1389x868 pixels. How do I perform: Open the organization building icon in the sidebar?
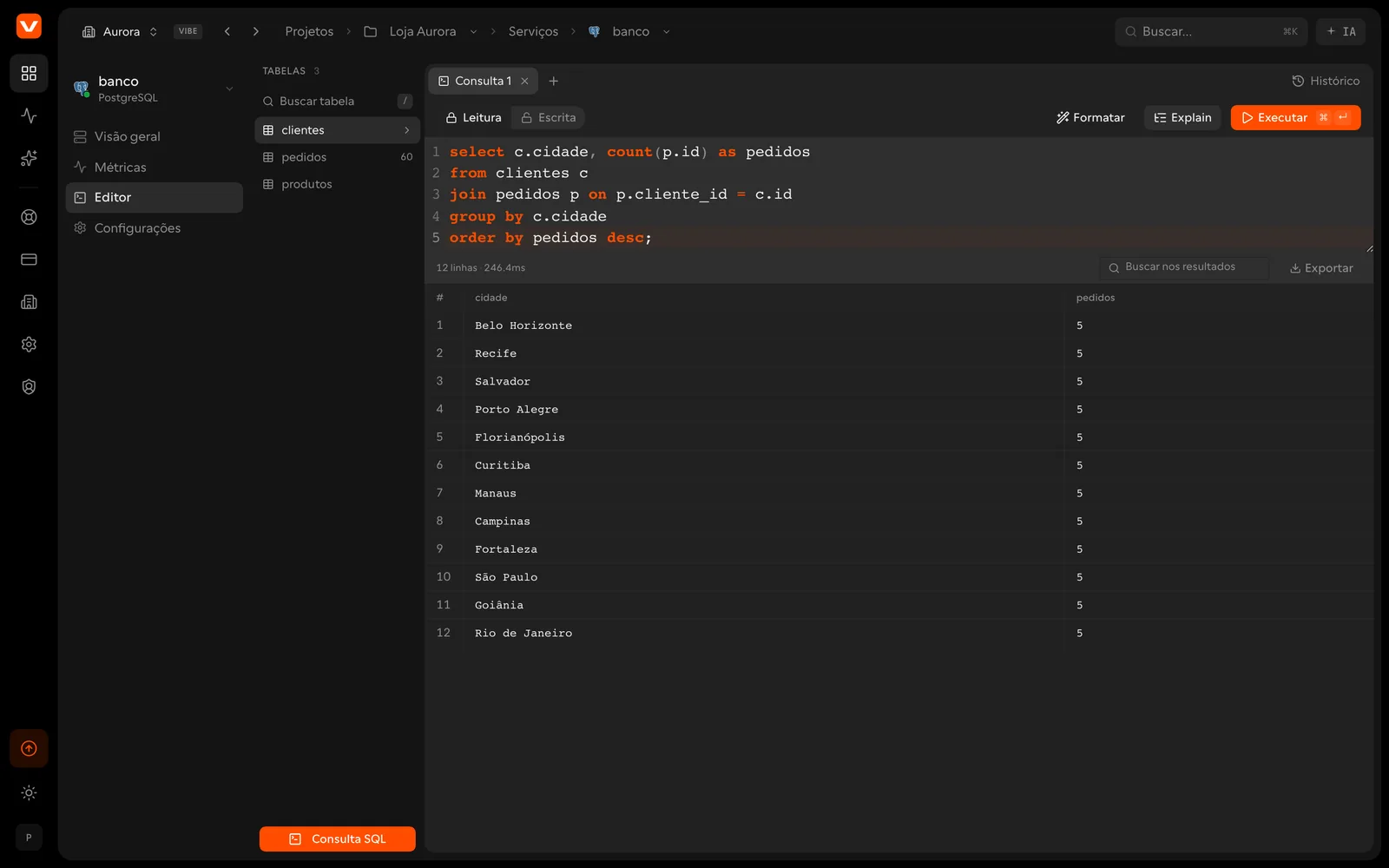29,302
